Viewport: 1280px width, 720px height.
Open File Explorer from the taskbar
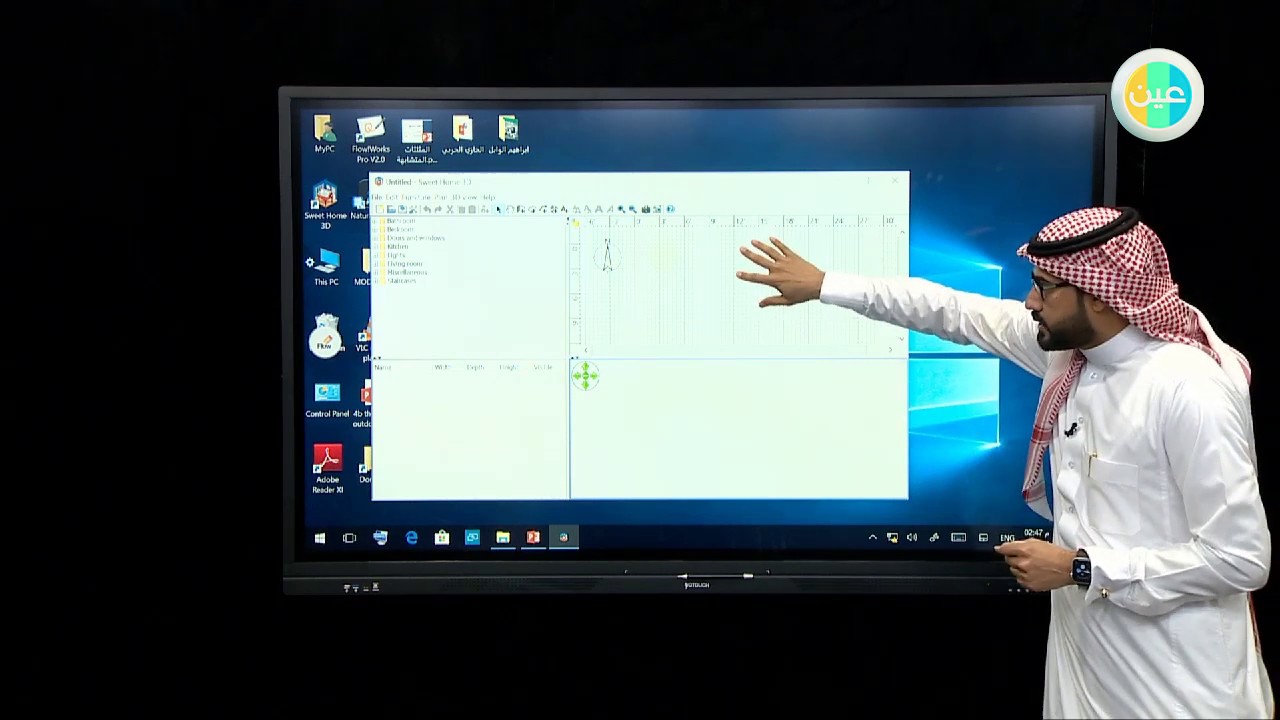tap(503, 538)
